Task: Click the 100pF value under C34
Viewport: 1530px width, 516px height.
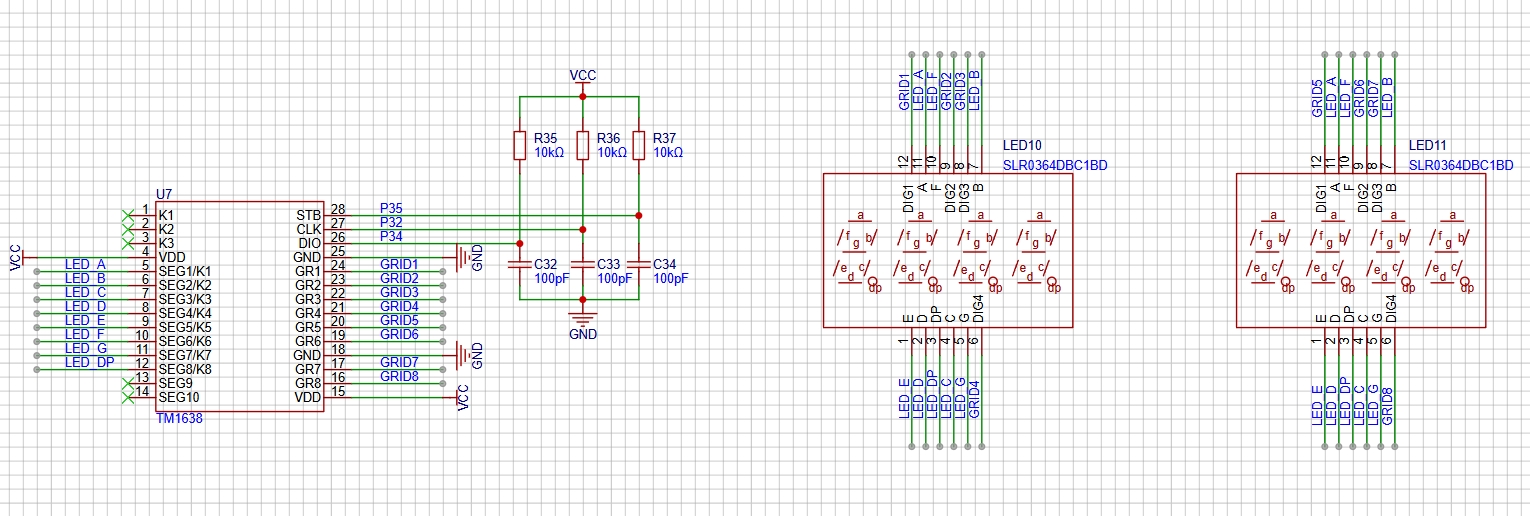Action: (671, 279)
